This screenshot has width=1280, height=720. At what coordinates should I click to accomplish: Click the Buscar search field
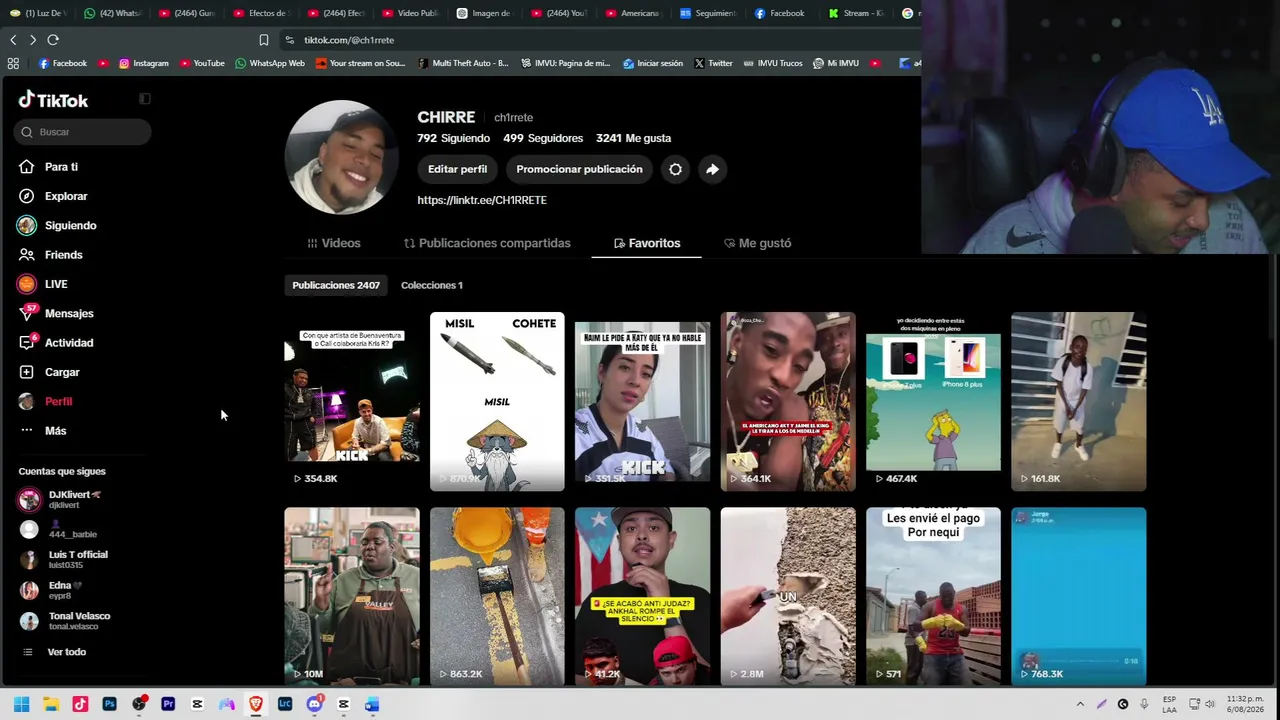[83, 132]
